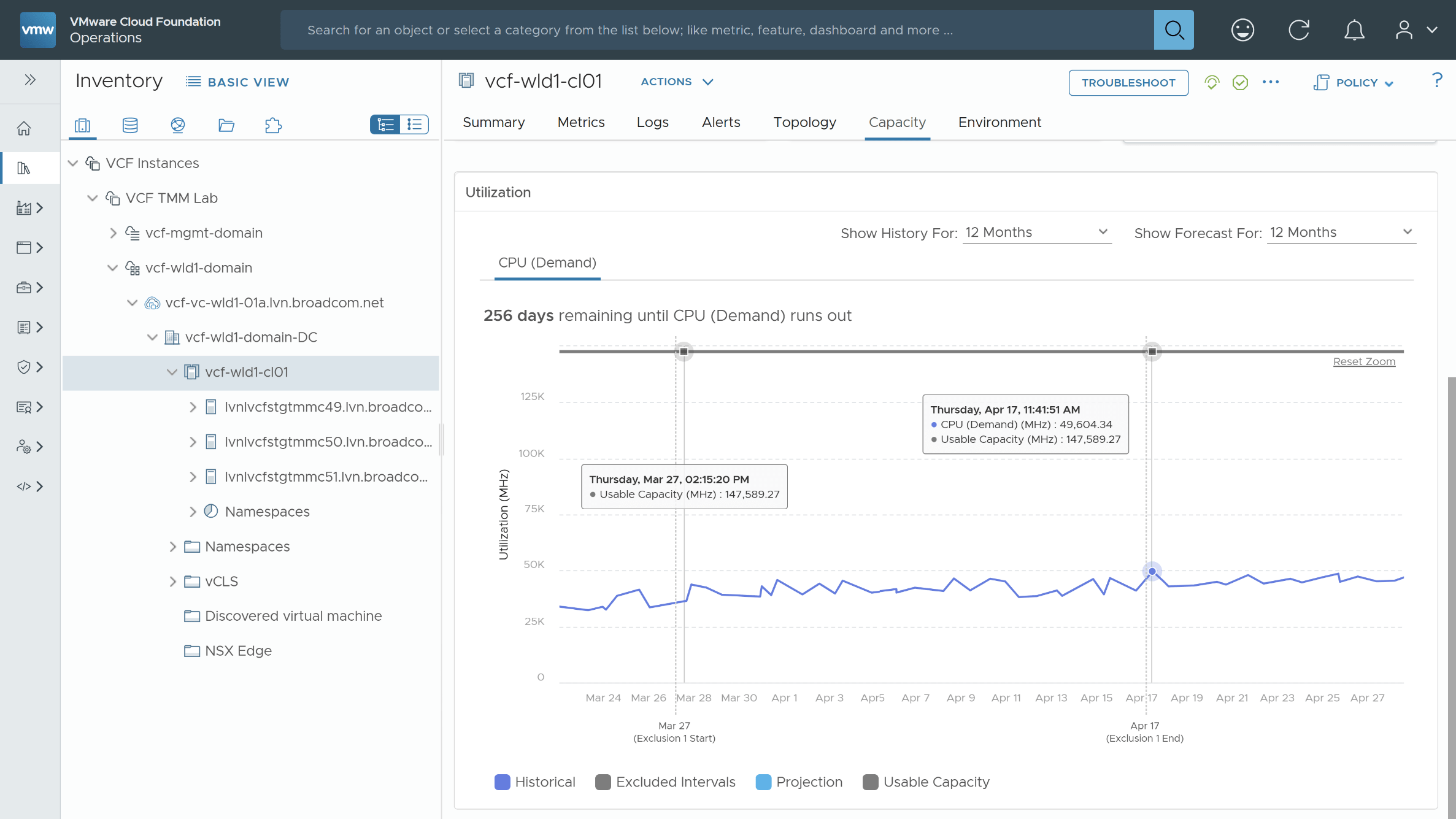
Task: Select the compute inventory icon above the tree
Action: pos(82,125)
